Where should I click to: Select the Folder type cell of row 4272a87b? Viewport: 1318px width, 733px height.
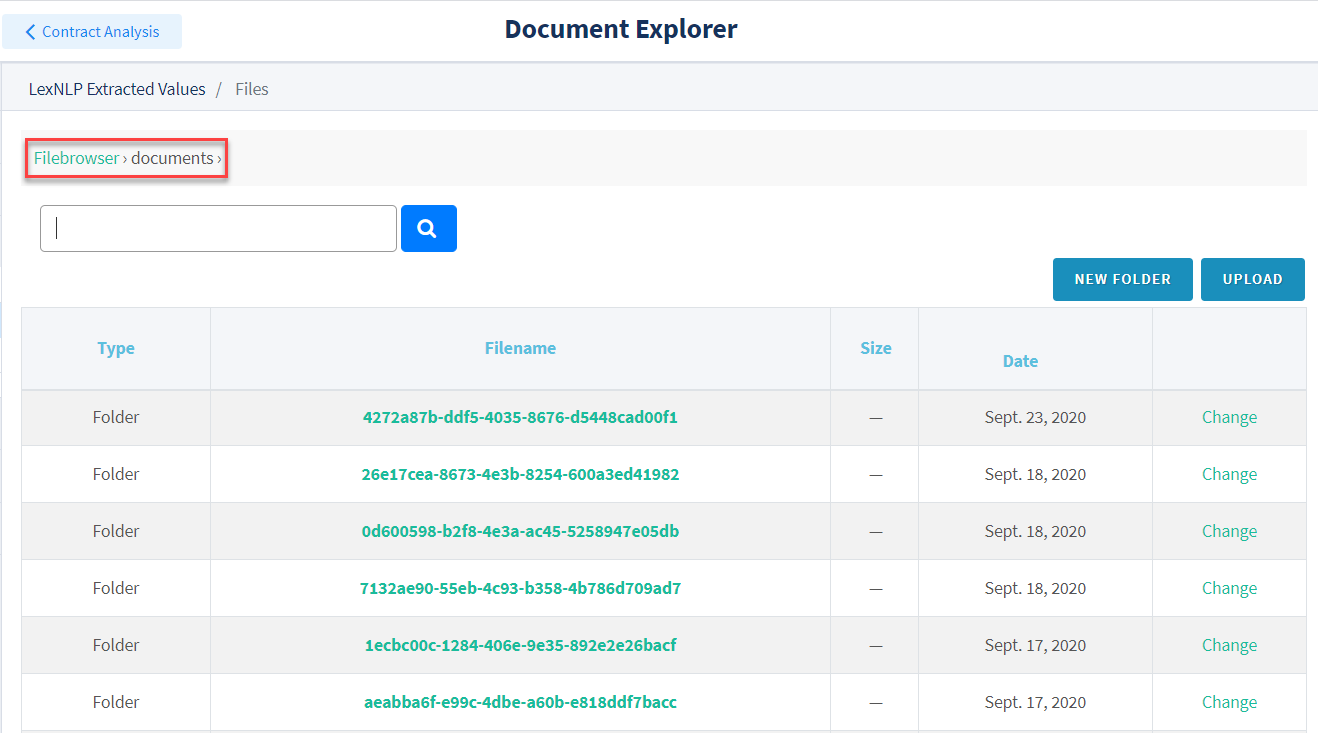[116, 418]
